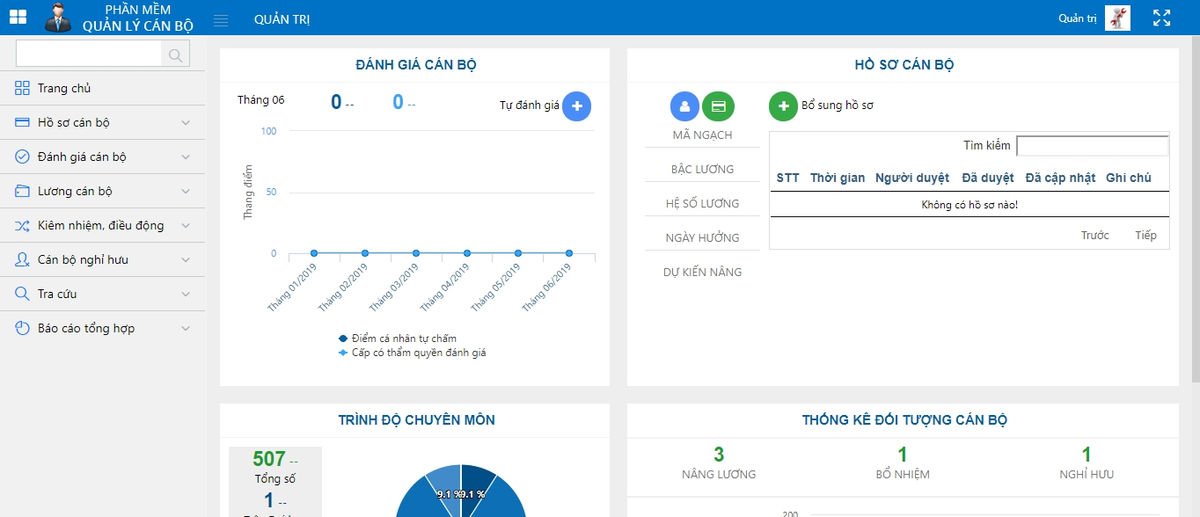
Task: Click the Trang chủ grid icon
Action: tap(22, 89)
